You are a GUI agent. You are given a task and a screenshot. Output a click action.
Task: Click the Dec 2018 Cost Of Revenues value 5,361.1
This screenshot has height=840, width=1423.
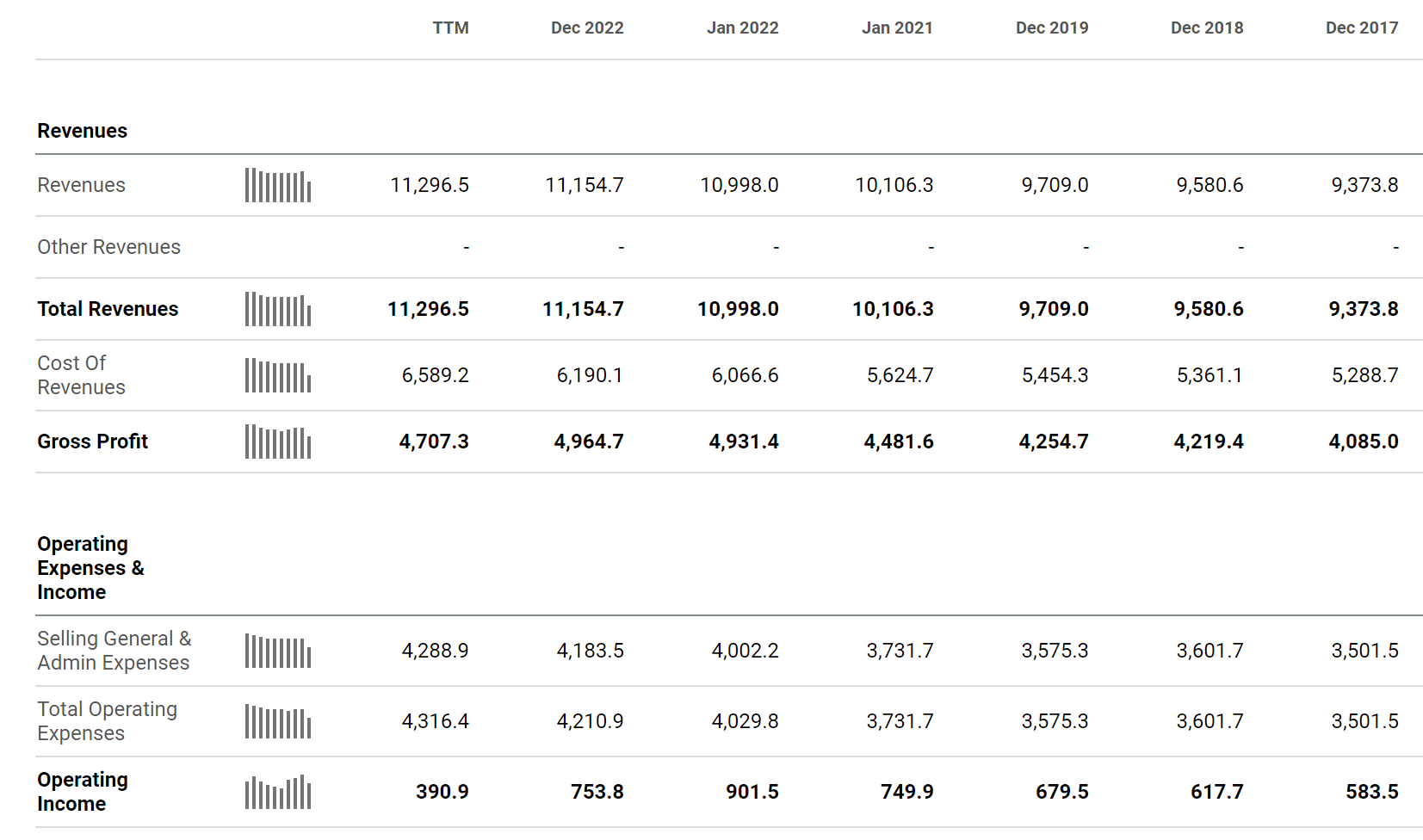1209,376
